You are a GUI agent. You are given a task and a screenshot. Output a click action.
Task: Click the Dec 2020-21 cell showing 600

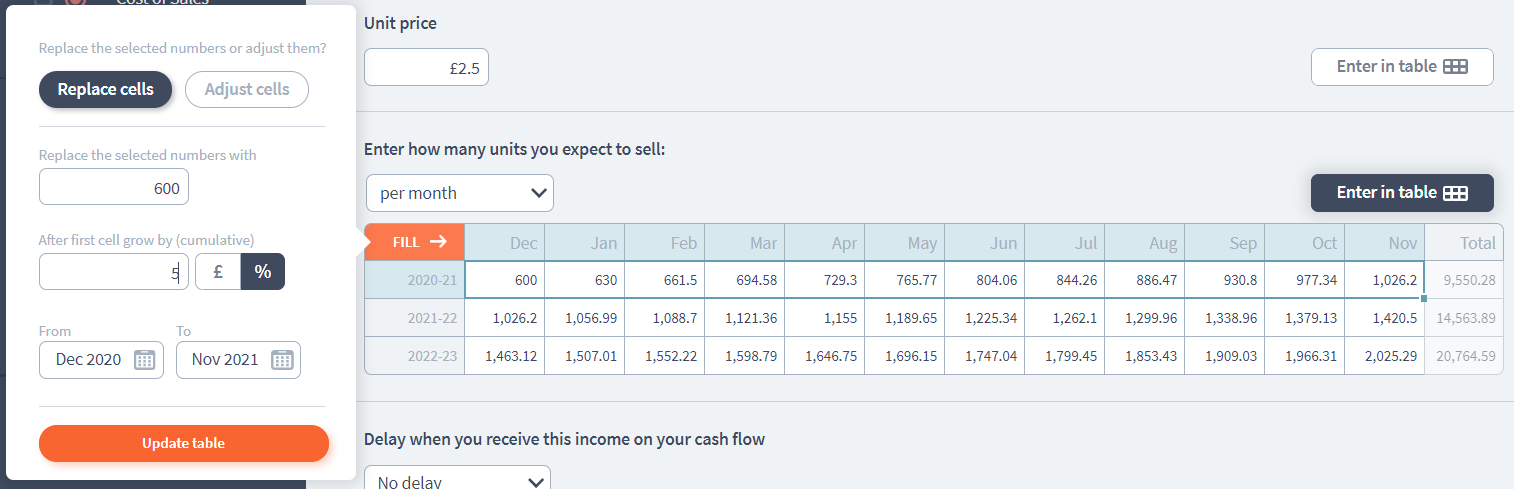(505, 280)
